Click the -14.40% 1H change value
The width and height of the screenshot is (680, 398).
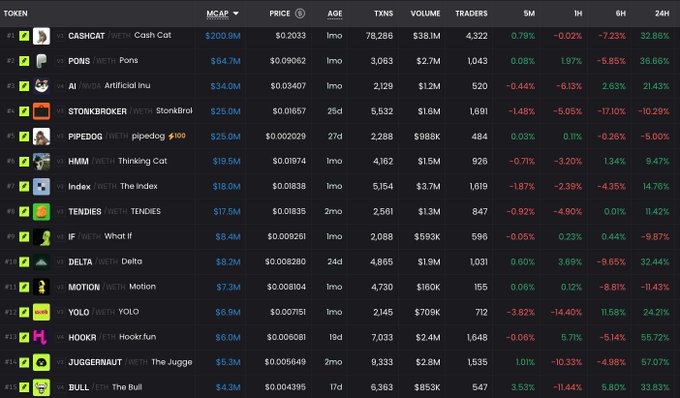[x=566, y=312]
